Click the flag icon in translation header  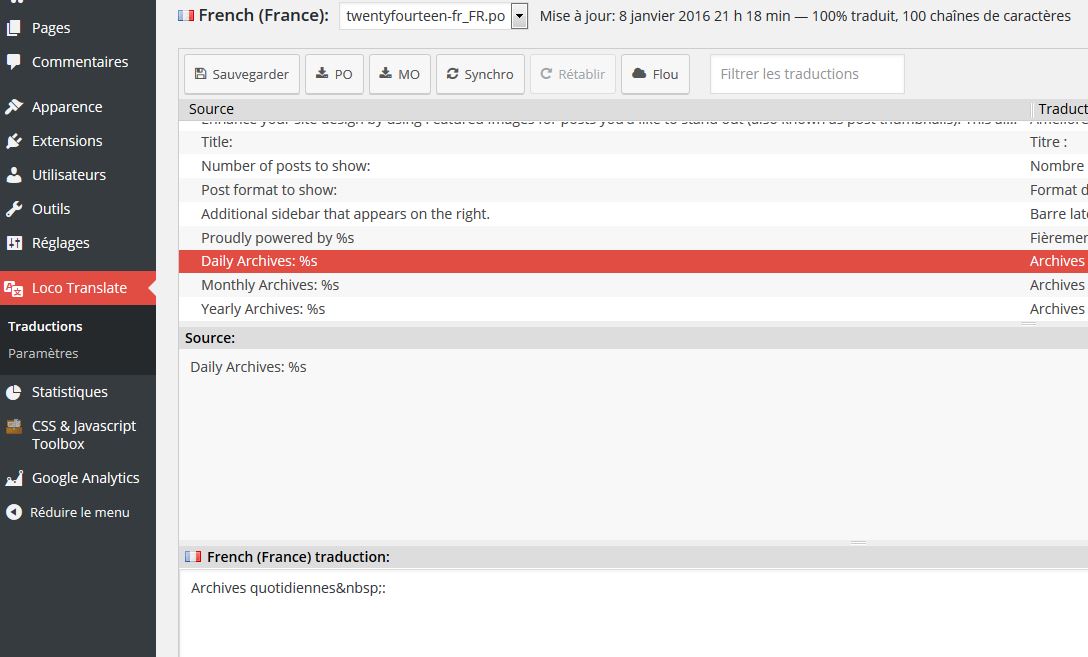(x=193, y=556)
